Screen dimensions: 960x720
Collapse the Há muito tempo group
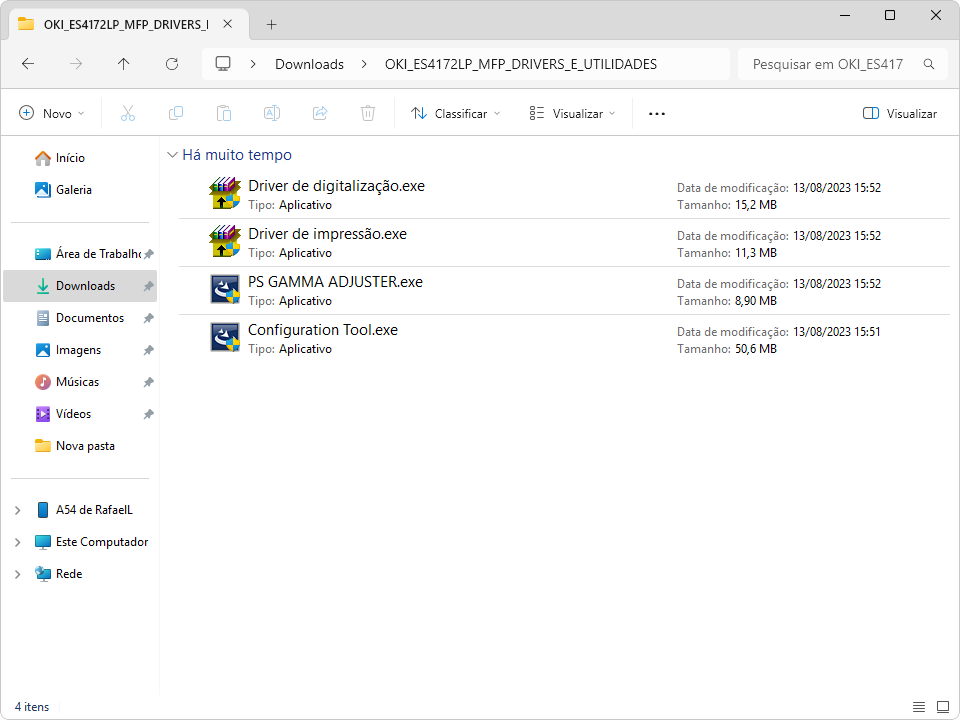point(172,155)
